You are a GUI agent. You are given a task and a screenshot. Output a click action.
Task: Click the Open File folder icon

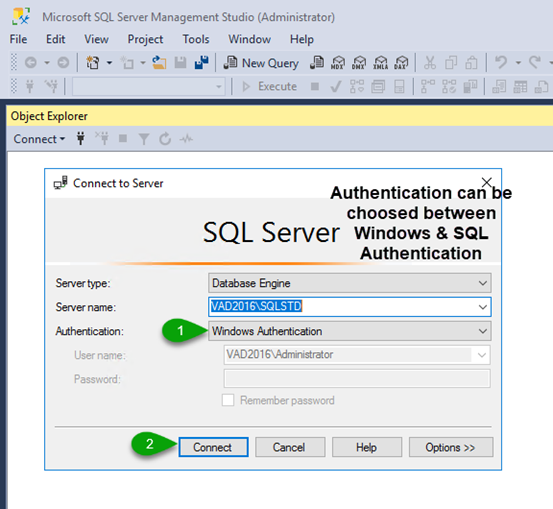159,63
